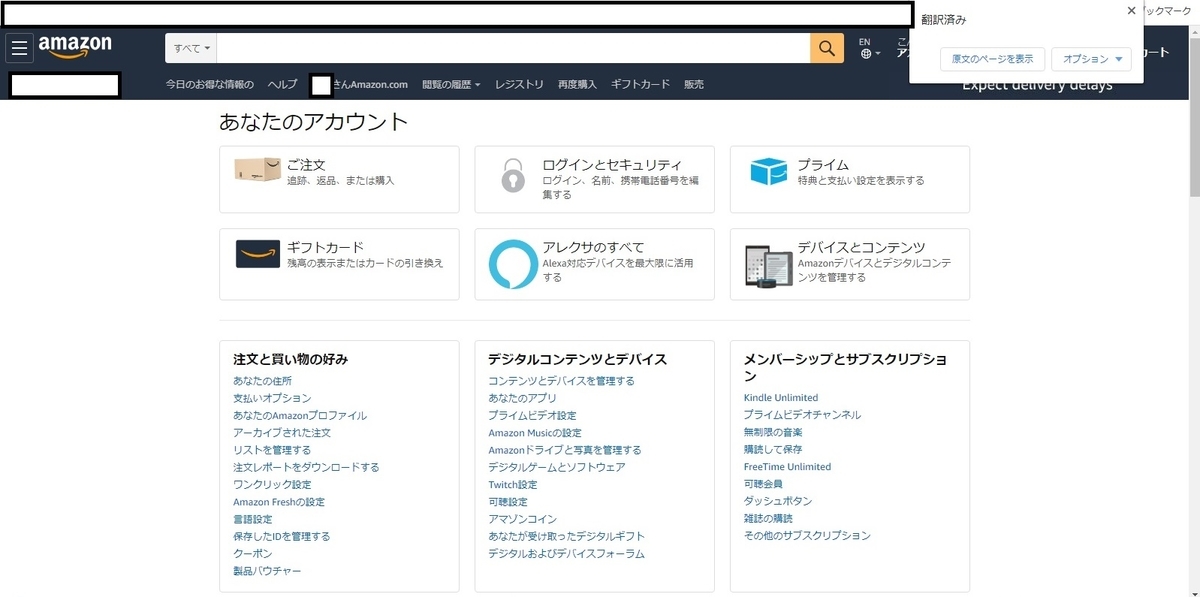Viewport: 1200px width, 597px height.
Task: Open 注文レポートをダウンロードする link
Action: [x=306, y=467]
